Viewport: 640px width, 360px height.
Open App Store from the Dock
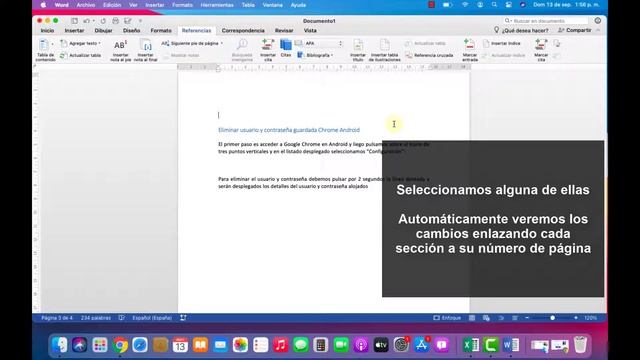point(421,345)
